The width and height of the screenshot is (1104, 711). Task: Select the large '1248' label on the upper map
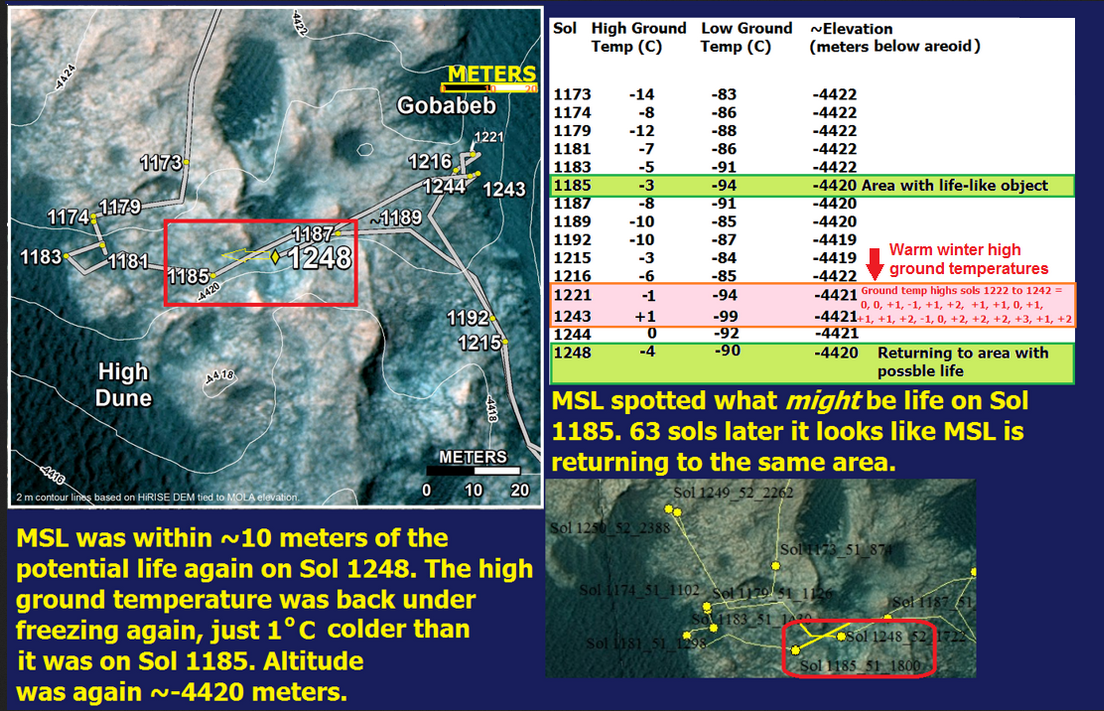[x=320, y=258]
